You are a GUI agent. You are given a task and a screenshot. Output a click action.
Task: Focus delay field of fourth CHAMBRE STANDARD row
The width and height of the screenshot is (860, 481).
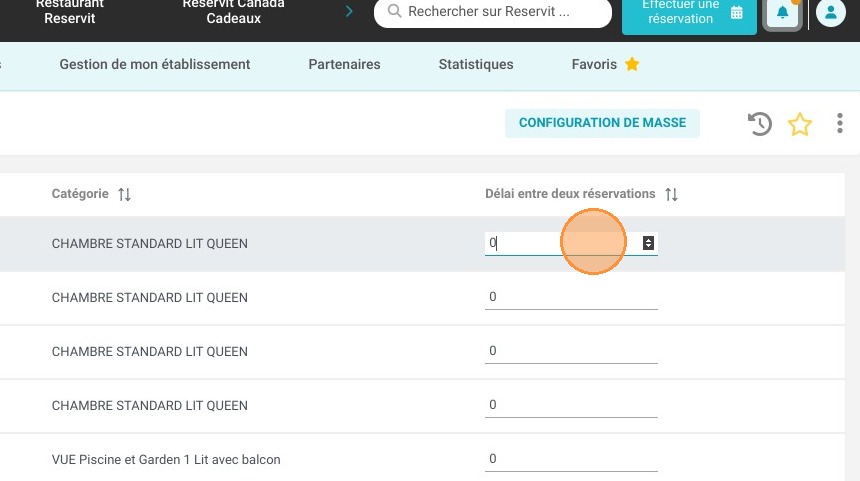coord(571,405)
